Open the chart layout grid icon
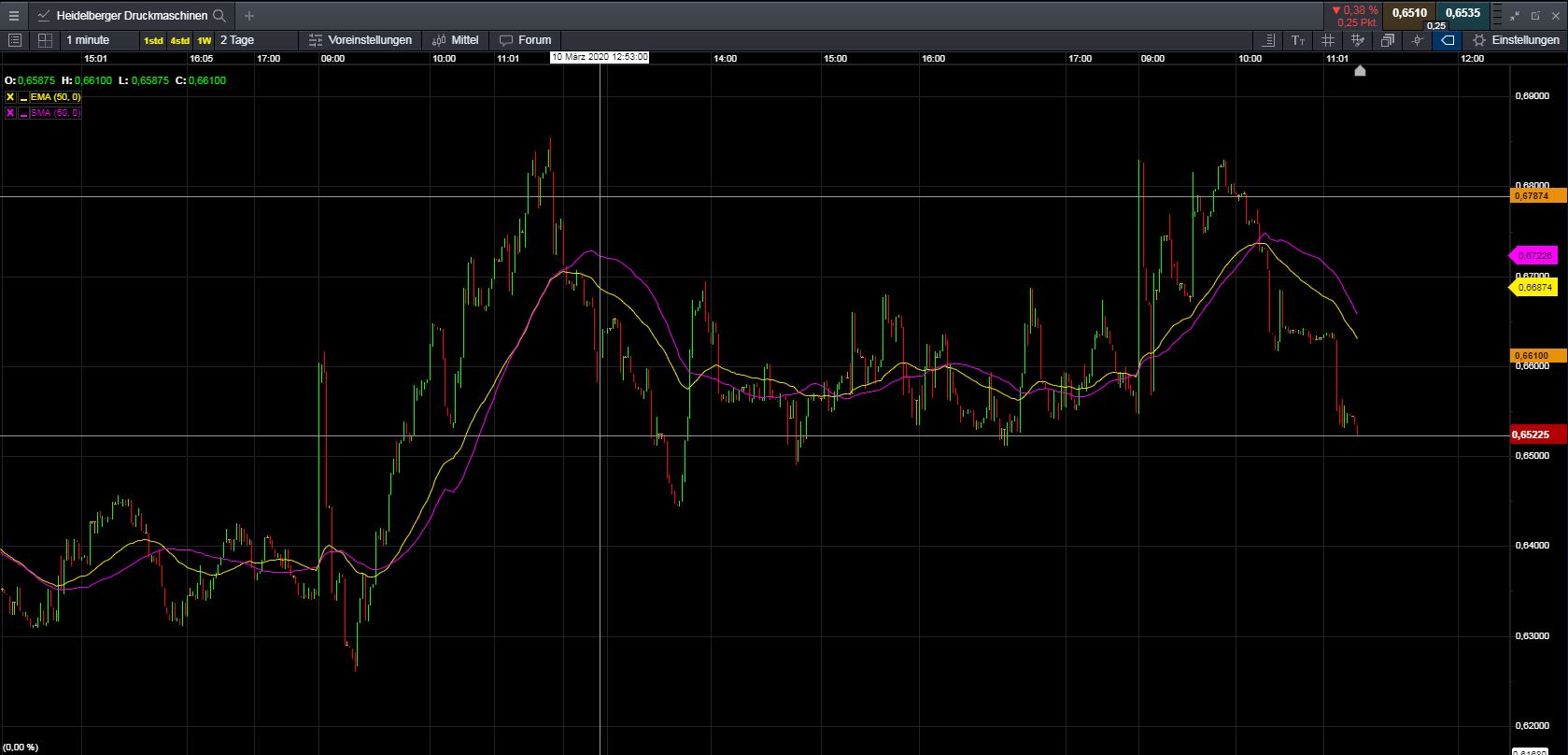The height and width of the screenshot is (755, 1568). coord(44,40)
